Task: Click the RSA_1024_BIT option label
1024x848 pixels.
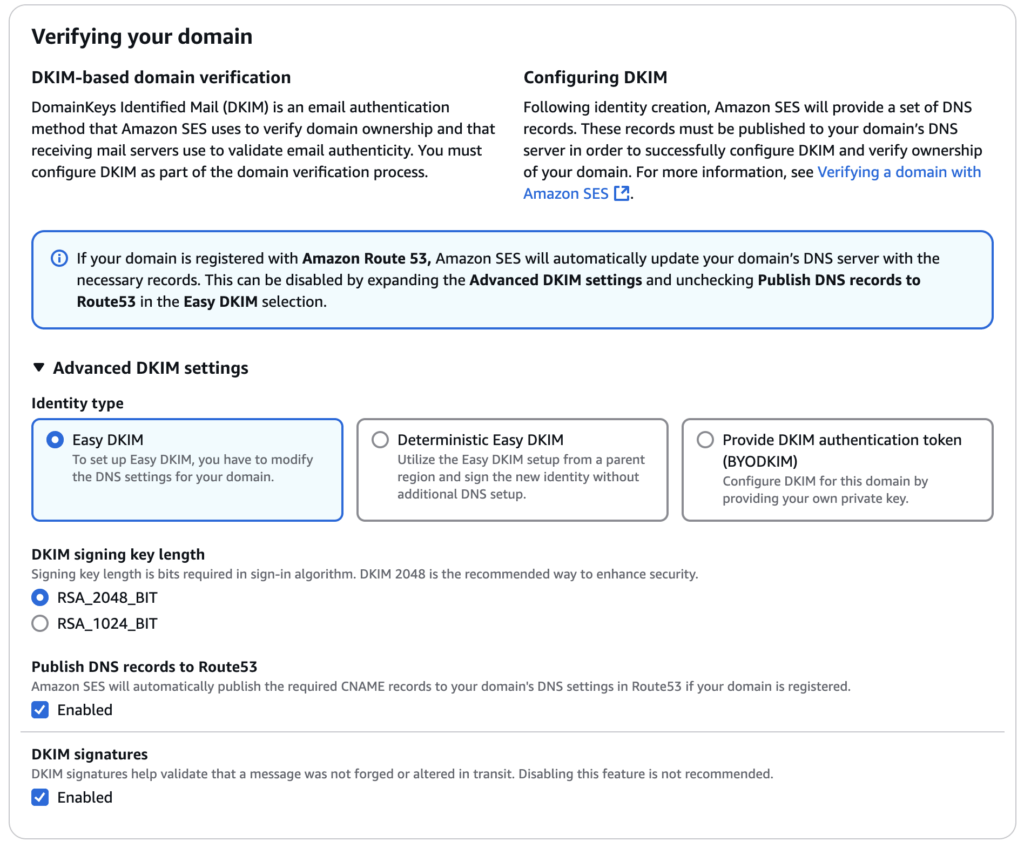Action: click(x=107, y=624)
